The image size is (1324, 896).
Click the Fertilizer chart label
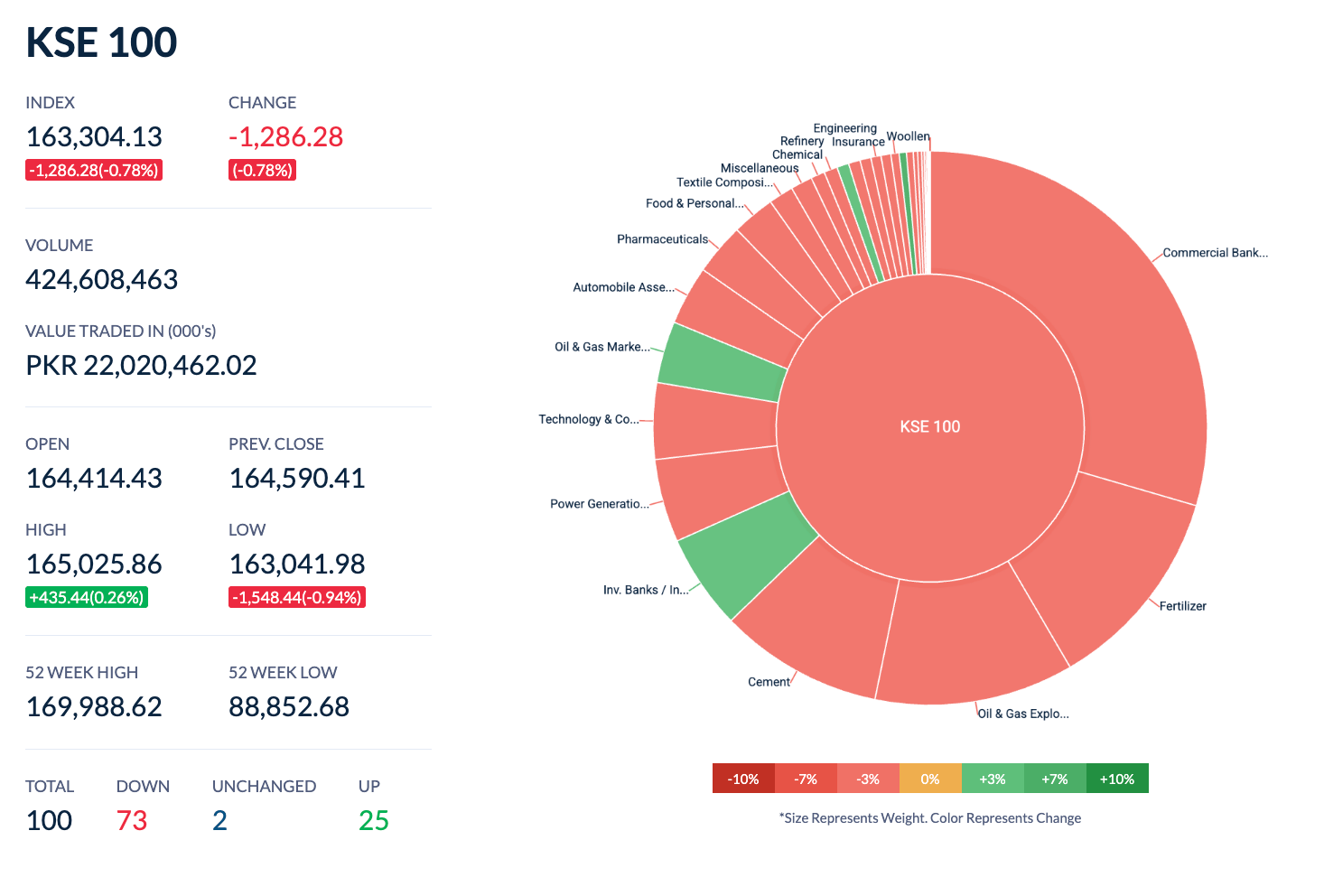(x=1183, y=606)
